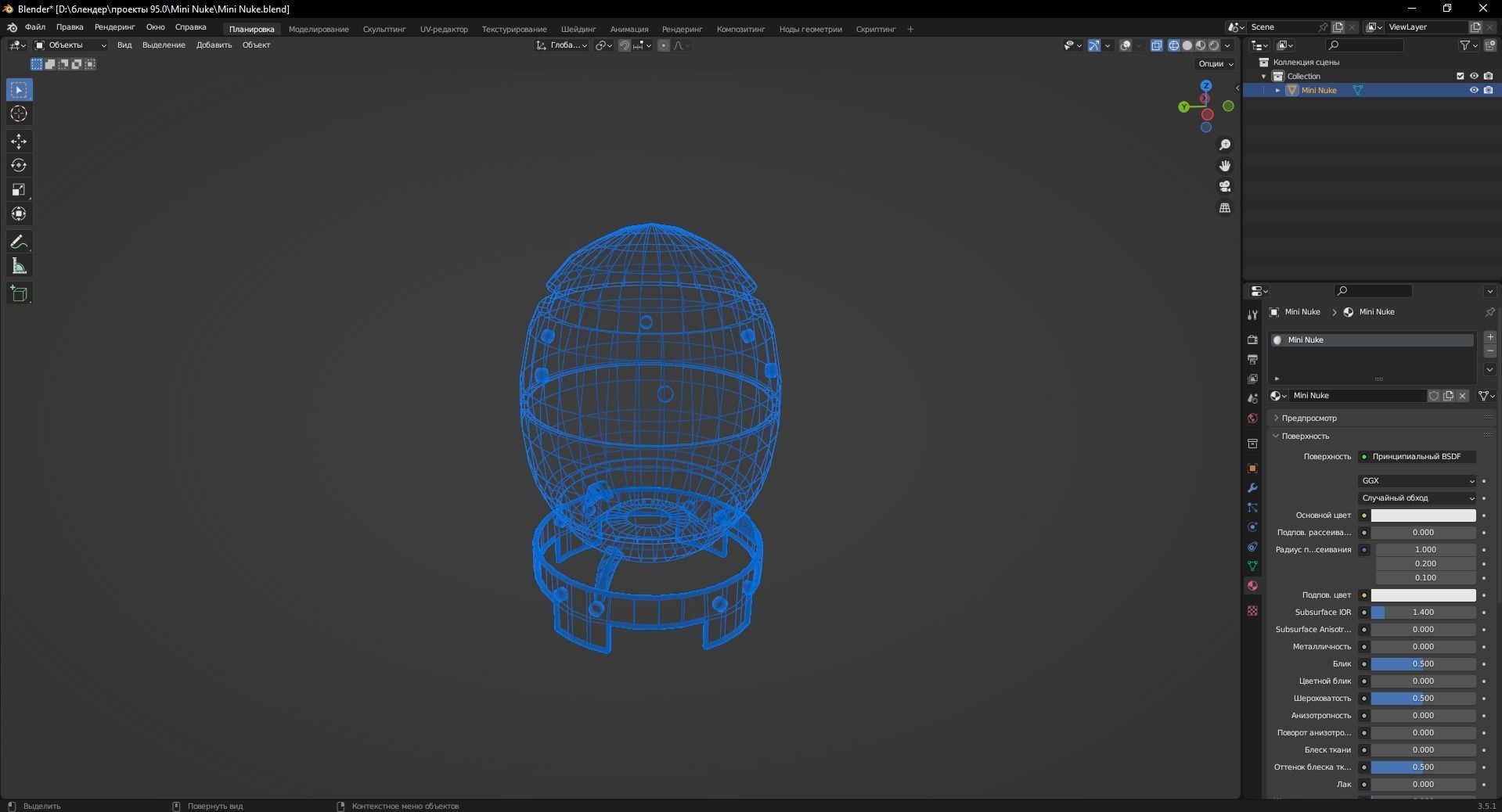This screenshot has height=812, width=1502.
Task: Hide Mini Nuke with eye icon
Action: (1474, 90)
